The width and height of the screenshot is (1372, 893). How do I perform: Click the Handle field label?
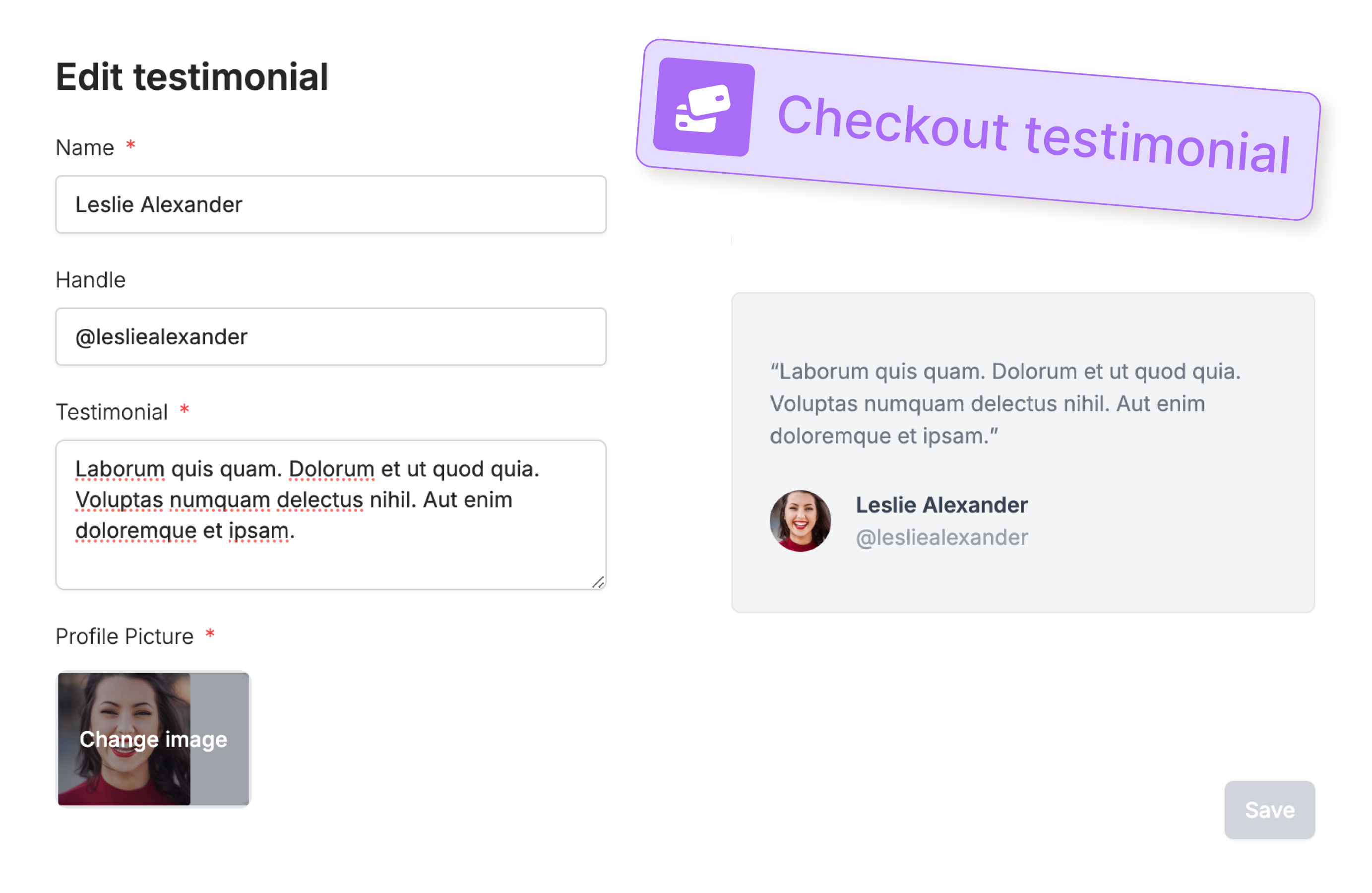click(90, 280)
